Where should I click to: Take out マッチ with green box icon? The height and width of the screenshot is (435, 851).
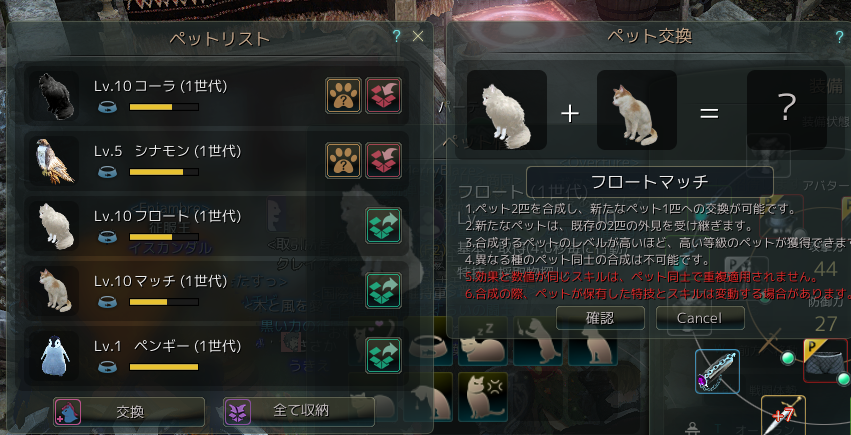click(x=384, y=290)
